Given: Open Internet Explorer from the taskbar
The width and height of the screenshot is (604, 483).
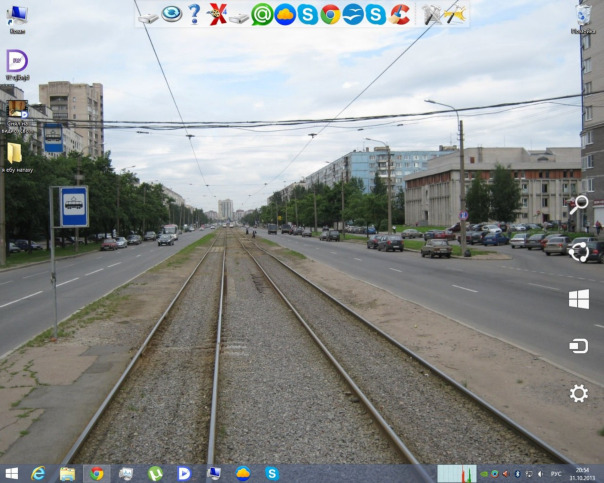Looking at the screenshot, I should pos(39,473).
